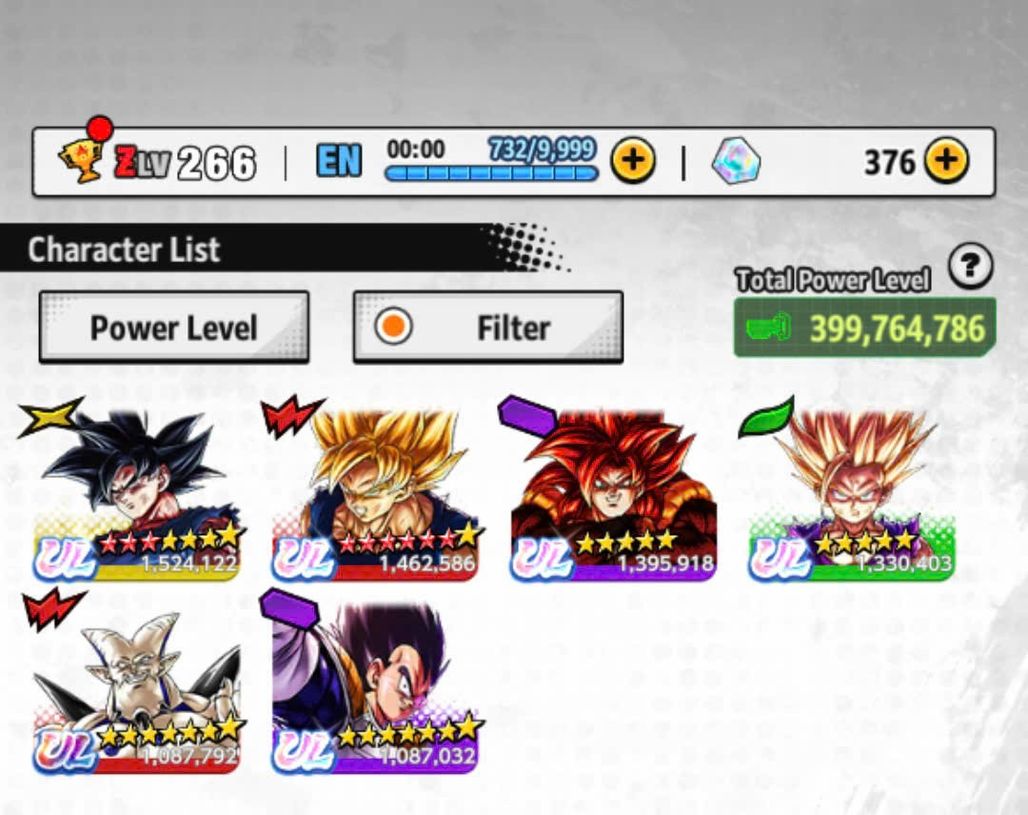Click the red lightning element icon above Omega Shenron
Viewport: 1028px width, 815px height.
52,608
